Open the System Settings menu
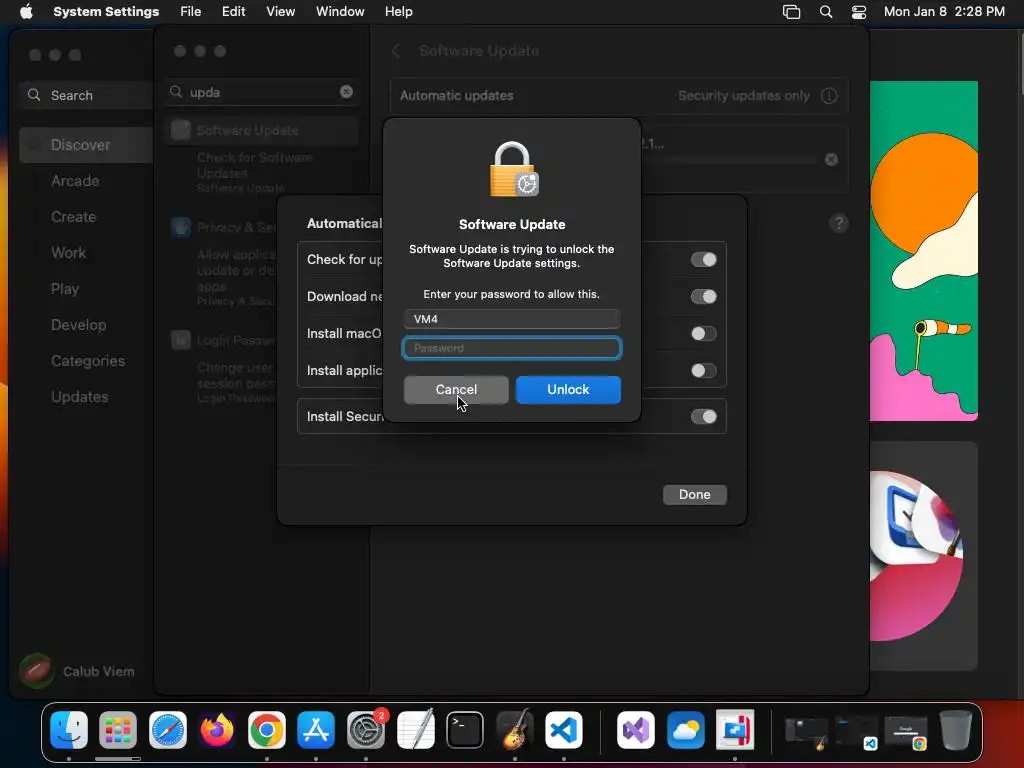The width and height of the screenshot is (1024, 768). pos(106,12)
